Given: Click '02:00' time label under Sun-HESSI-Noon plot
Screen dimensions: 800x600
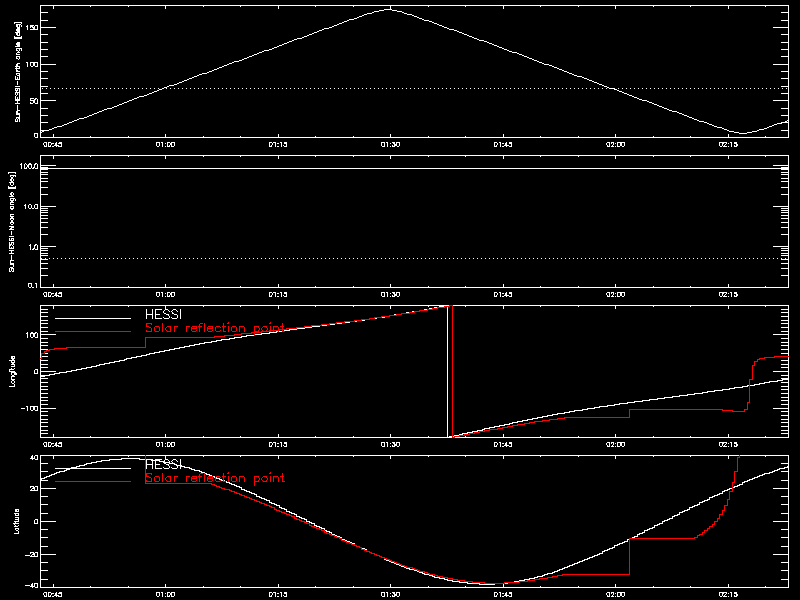Looking at the screenshot, I should point(615,294).
